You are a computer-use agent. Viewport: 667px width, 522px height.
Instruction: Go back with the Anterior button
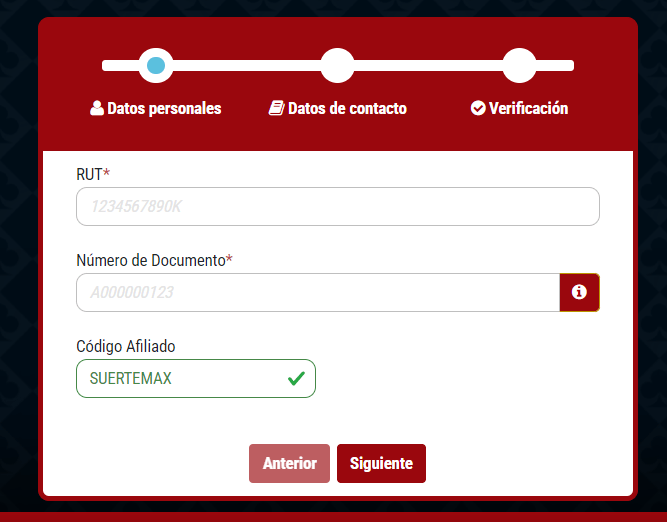pyautogui.click(x=289, y=463)
